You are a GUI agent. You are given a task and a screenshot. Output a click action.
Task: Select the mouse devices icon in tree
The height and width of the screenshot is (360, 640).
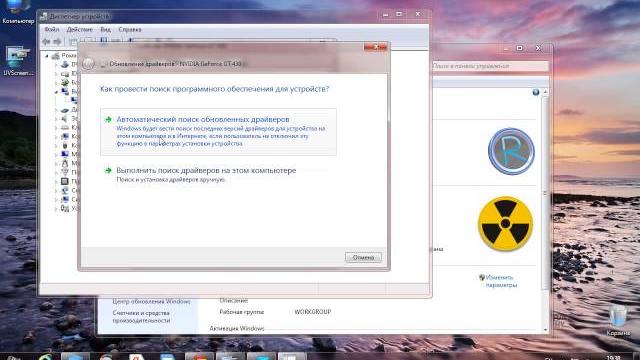(x=65, y=163)
